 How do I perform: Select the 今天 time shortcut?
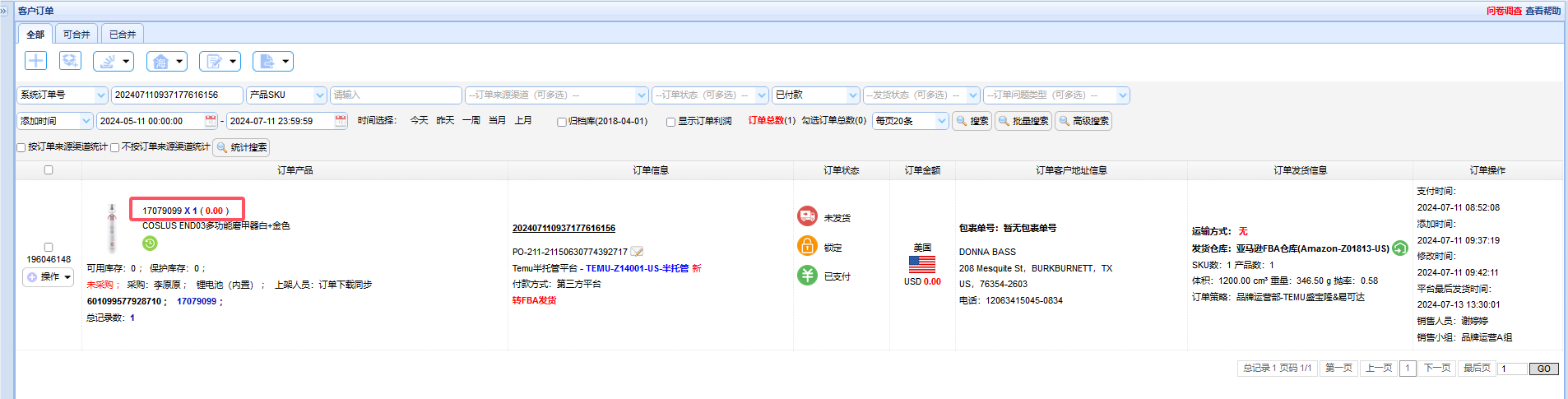click(x=419, y=121)
